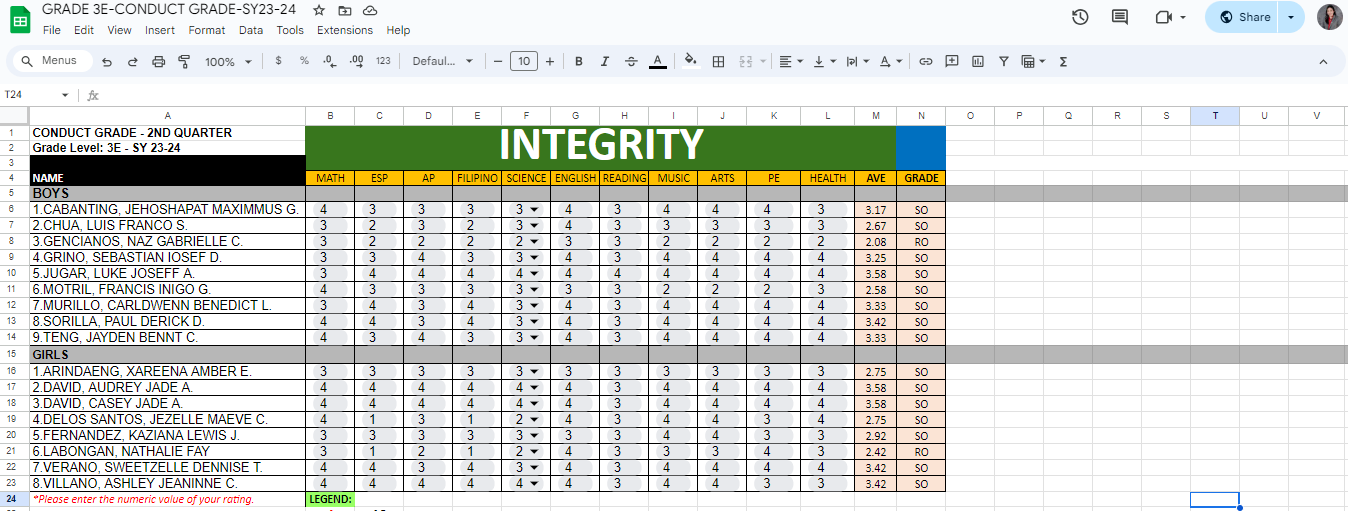This screenshot has width=1348, height=511.
Task: Move the document with the folder icon
Action: click(345, 10)
